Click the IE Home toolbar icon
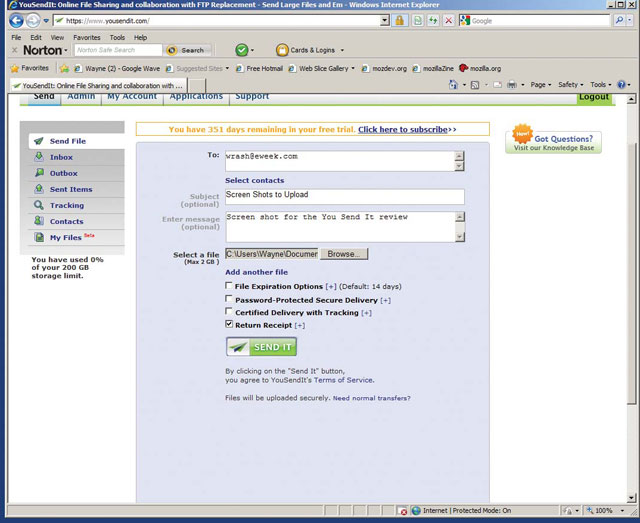Screen dimensions: 640x523 click(453, 85)
